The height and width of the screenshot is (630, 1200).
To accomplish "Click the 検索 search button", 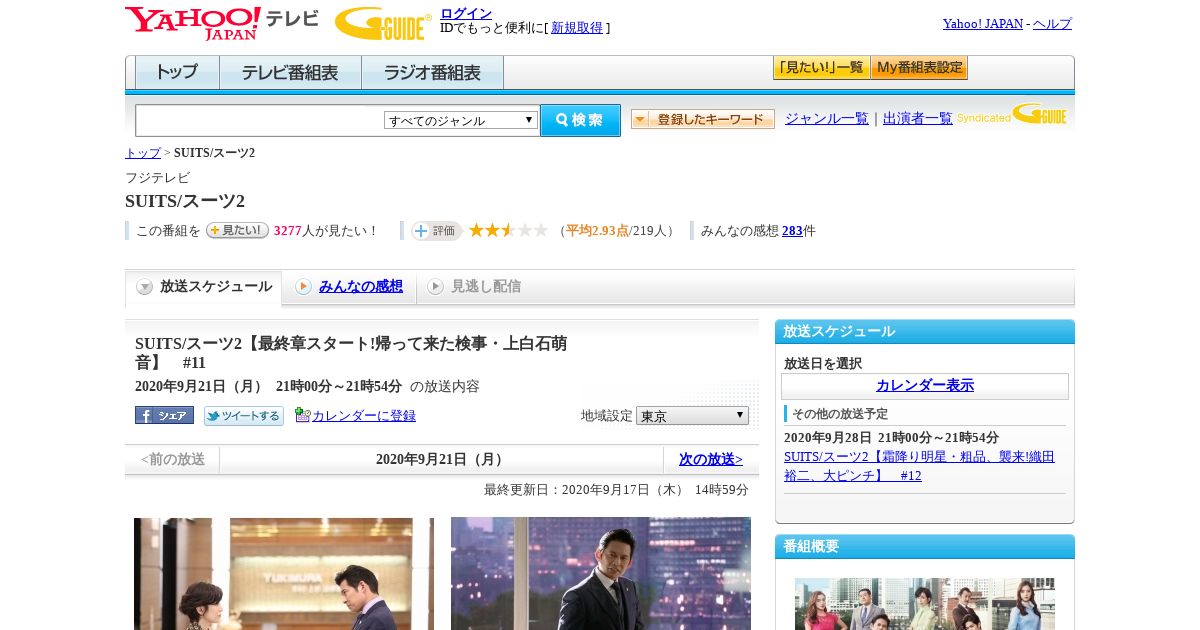I will tap(580, 120).
